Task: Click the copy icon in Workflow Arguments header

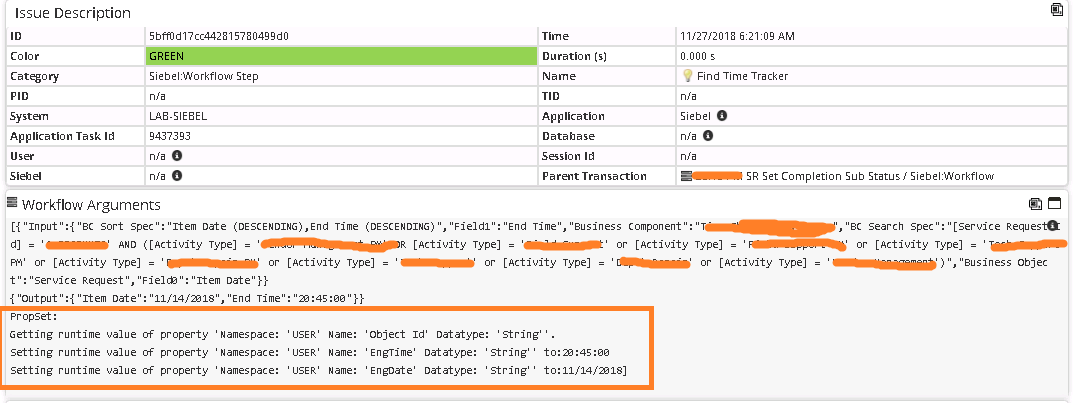Action: (1036, 204)
